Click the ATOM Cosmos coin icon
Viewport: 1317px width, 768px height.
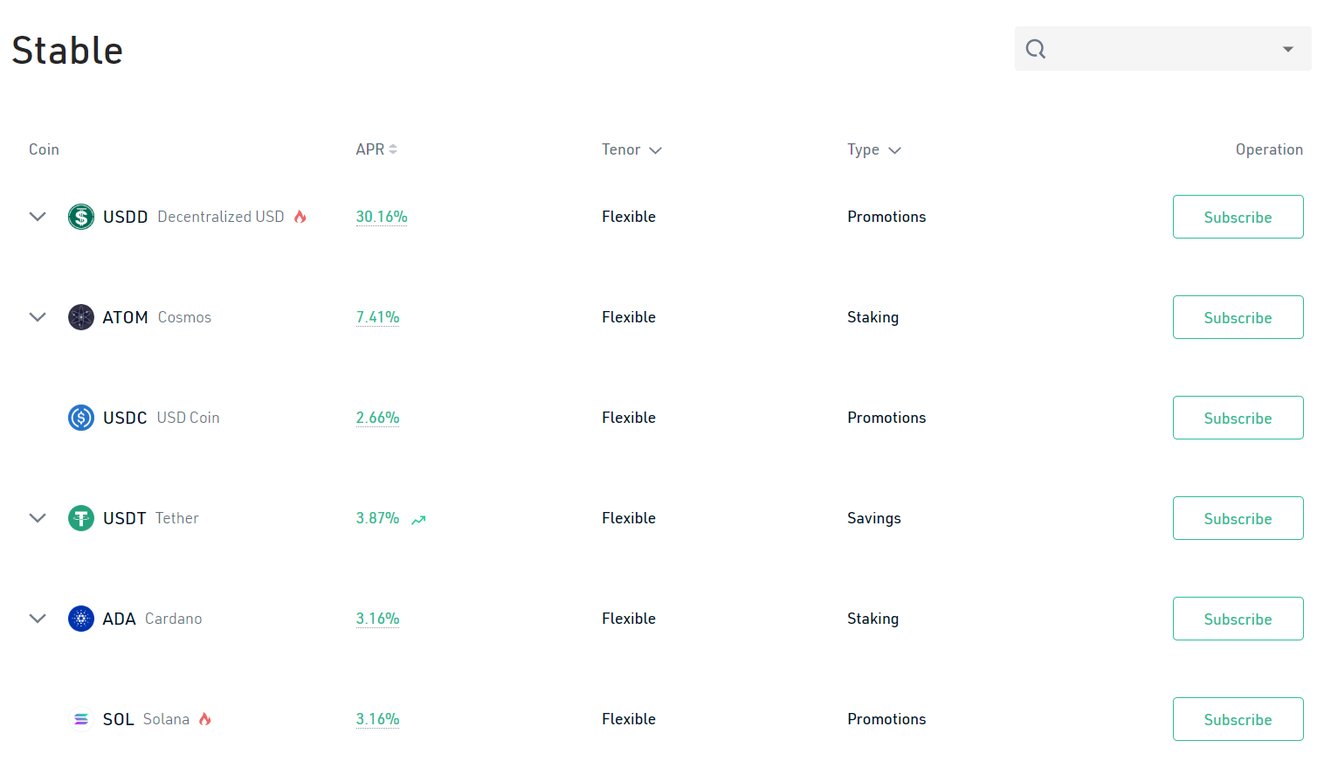pos(81,317)
